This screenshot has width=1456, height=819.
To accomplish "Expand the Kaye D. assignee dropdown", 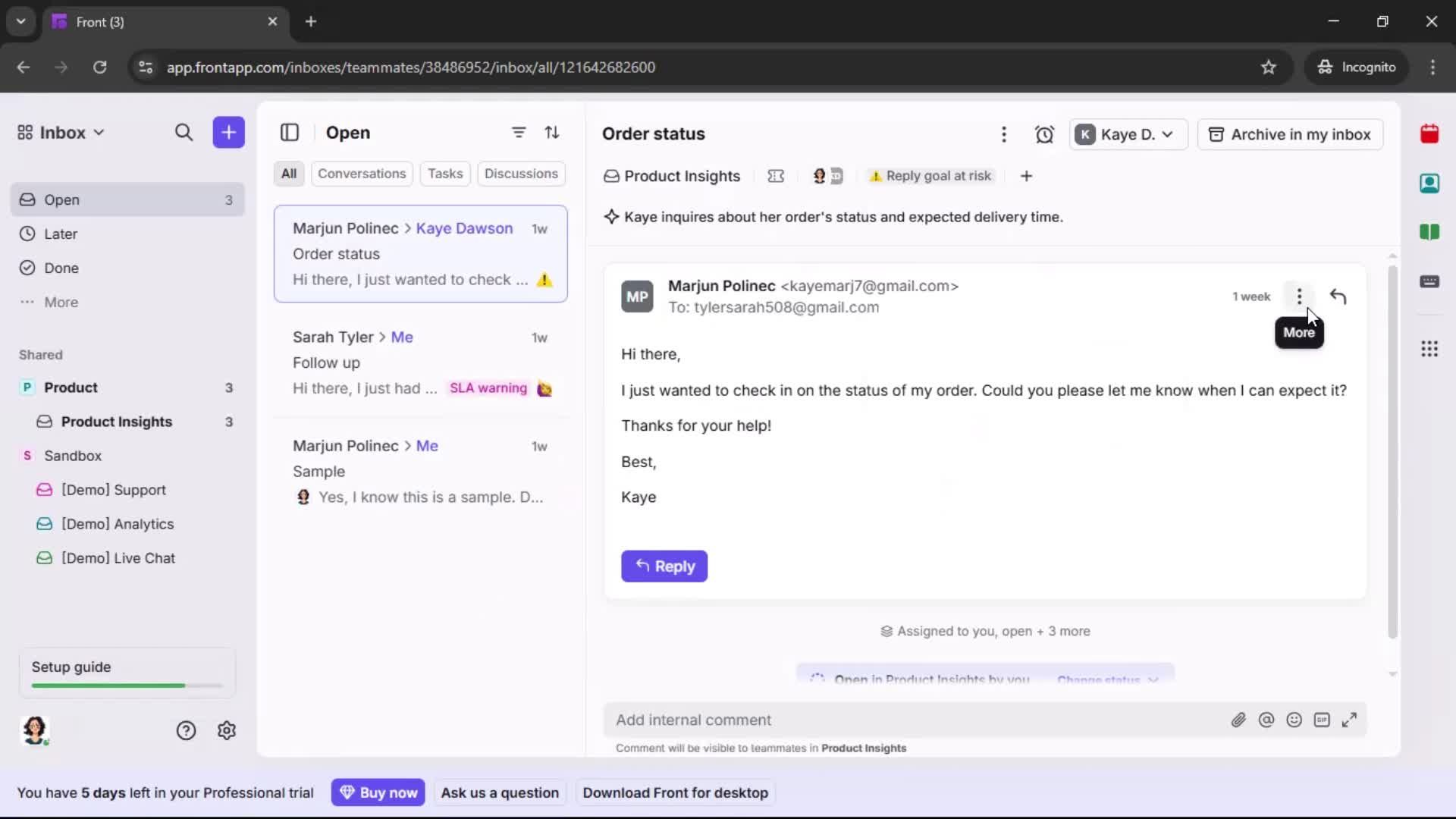I will click(1128, 134).
